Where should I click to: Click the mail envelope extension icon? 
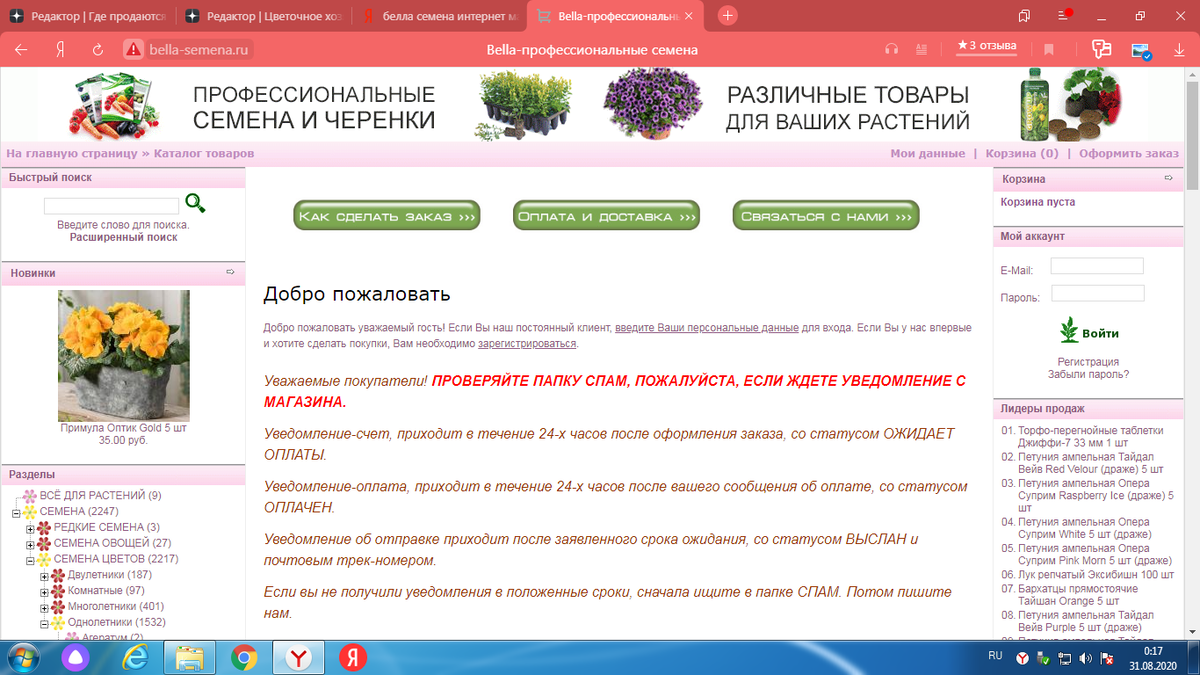(1141, 50)
